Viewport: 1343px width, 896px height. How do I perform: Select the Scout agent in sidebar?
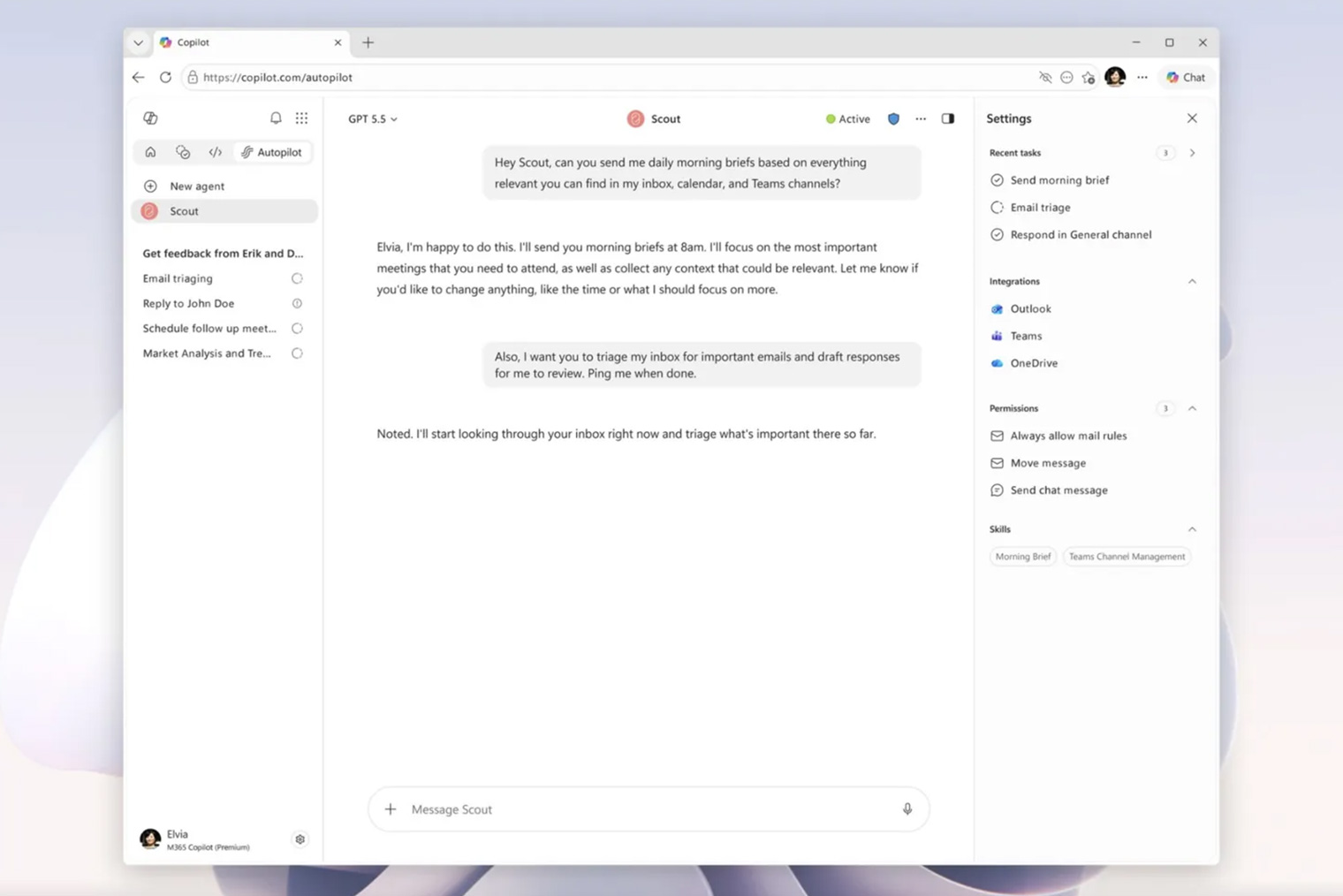(x=224, y=211)
